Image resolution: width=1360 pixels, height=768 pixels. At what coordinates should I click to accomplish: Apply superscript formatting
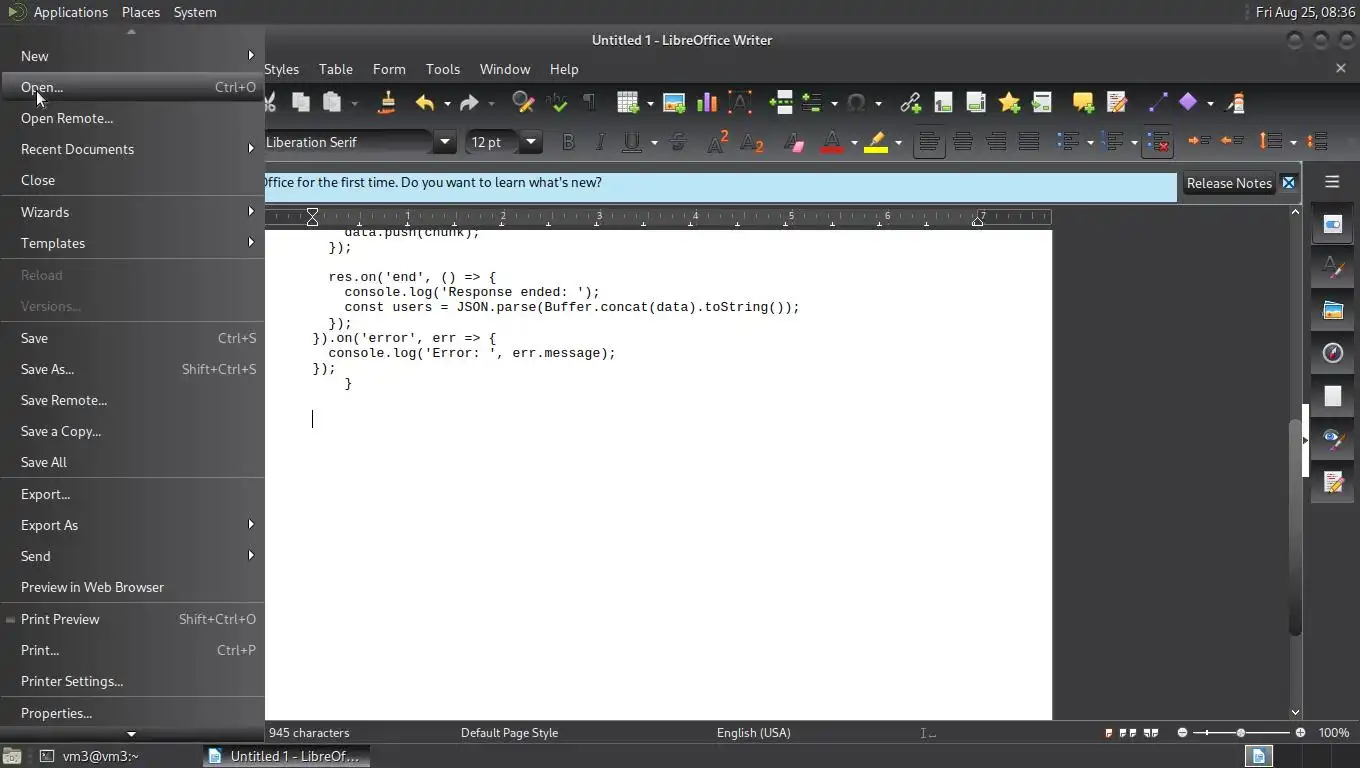coord(717,142)
